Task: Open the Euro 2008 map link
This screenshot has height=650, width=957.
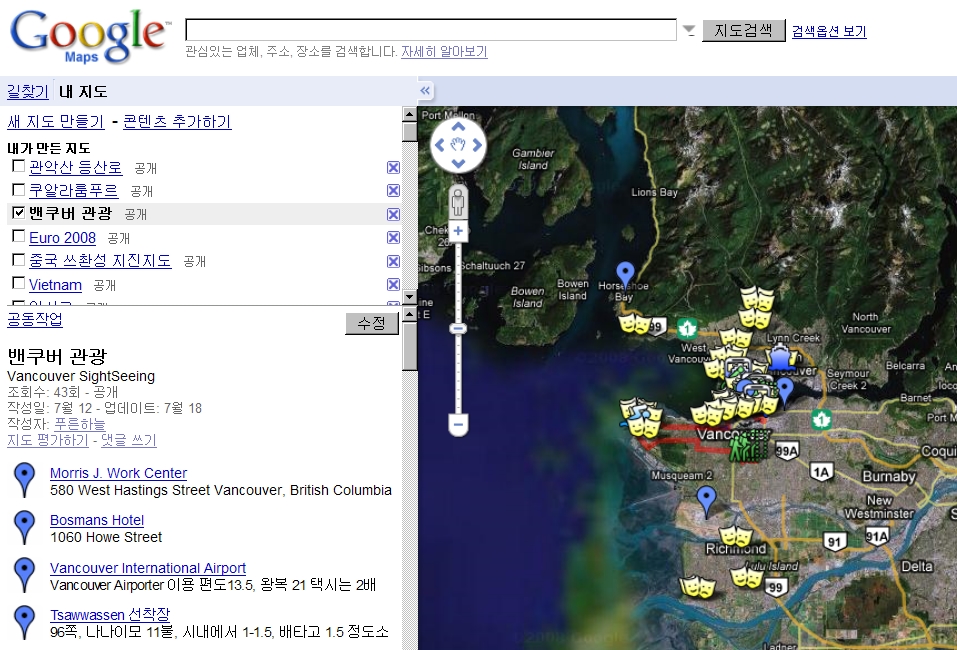Action: [x=62, y=237]
